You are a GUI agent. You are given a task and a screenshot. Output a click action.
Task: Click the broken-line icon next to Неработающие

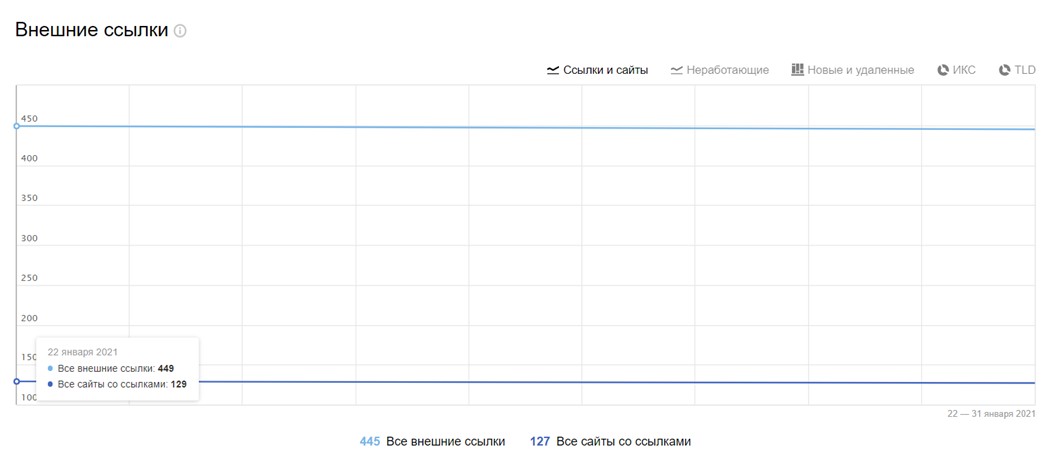(677, 70)
